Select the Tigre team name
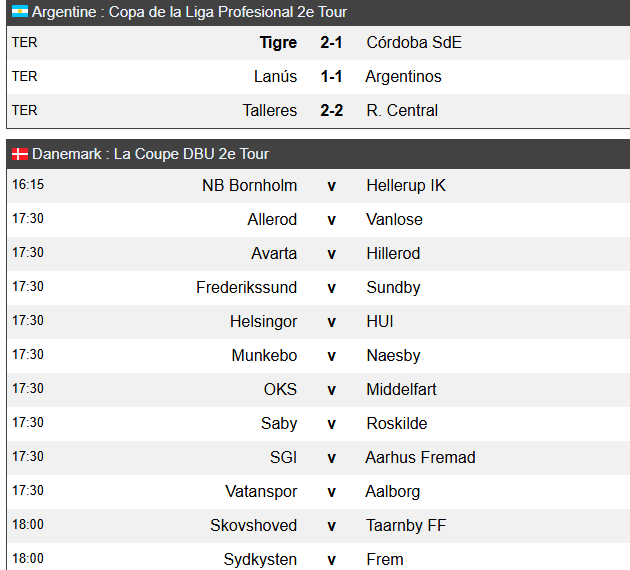The image size is (630, 570). coord(278,43)
